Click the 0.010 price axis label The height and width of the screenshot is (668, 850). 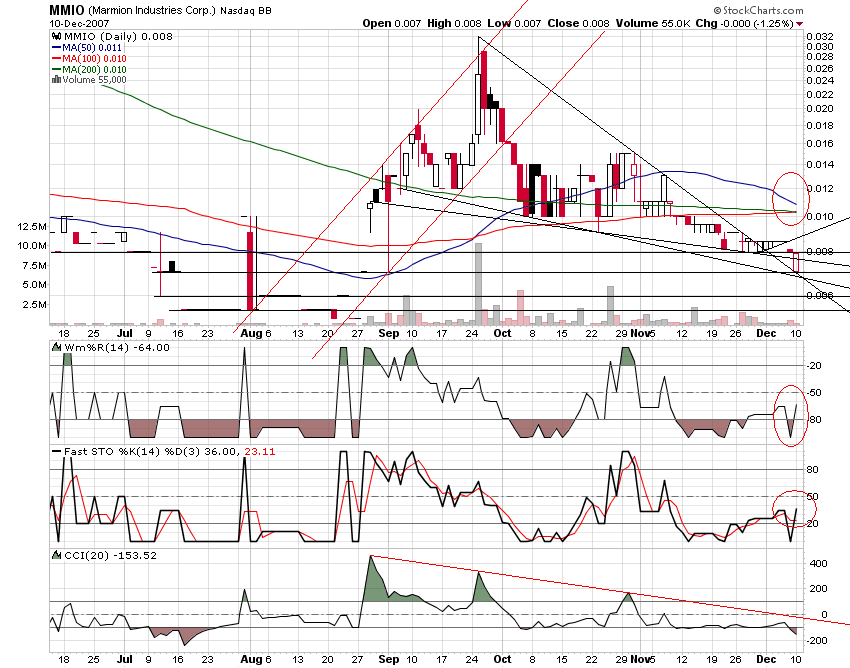[x=820, y=216]
